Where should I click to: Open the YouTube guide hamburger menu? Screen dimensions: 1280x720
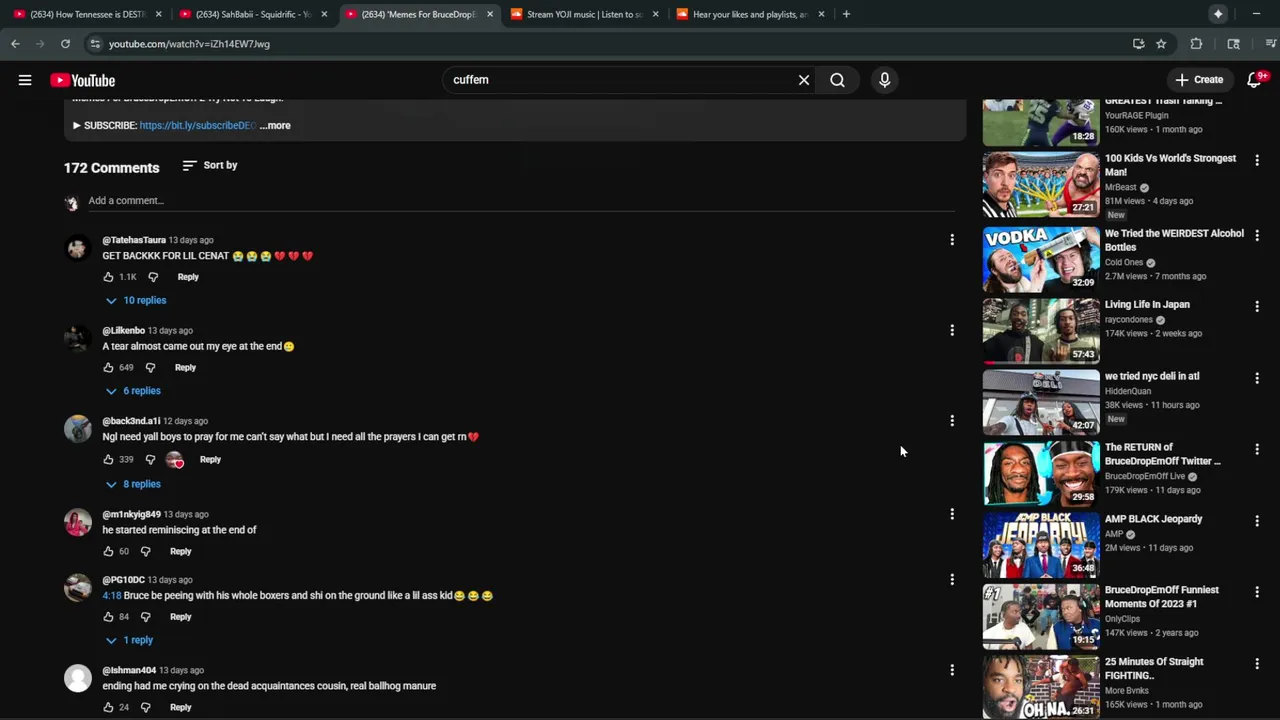tap(25, 80)
